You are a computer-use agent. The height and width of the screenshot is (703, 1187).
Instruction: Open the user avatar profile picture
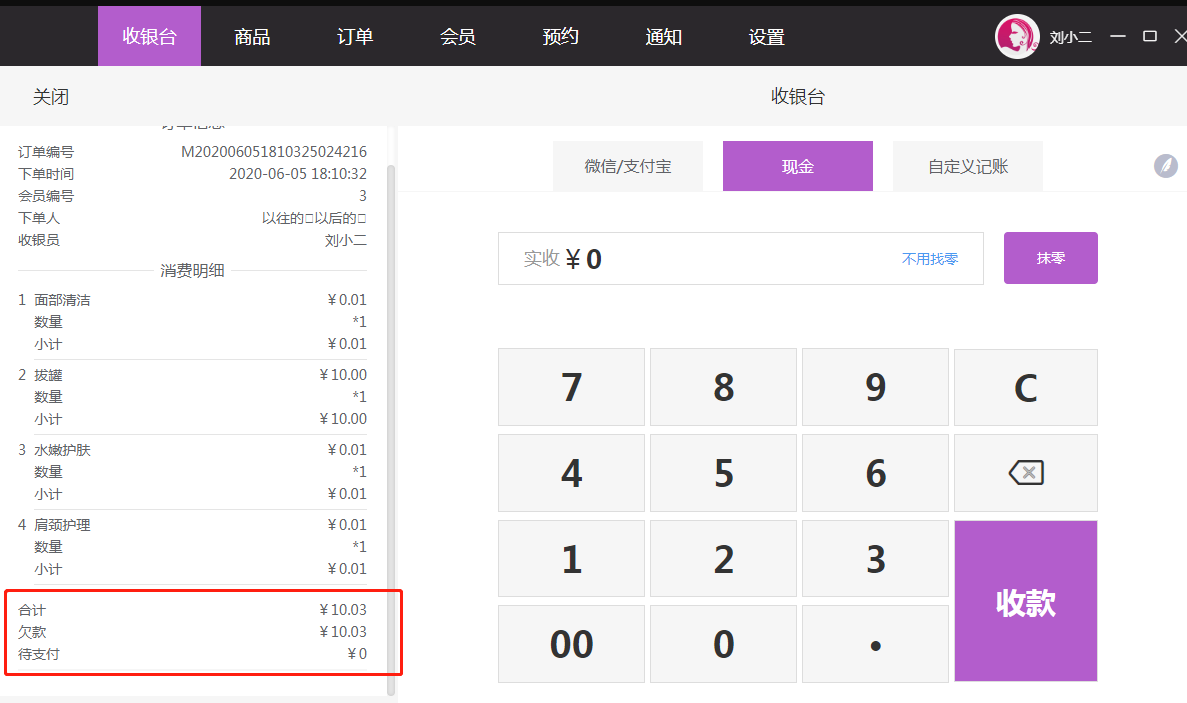pyautogui.click(x=1017, y=37)
